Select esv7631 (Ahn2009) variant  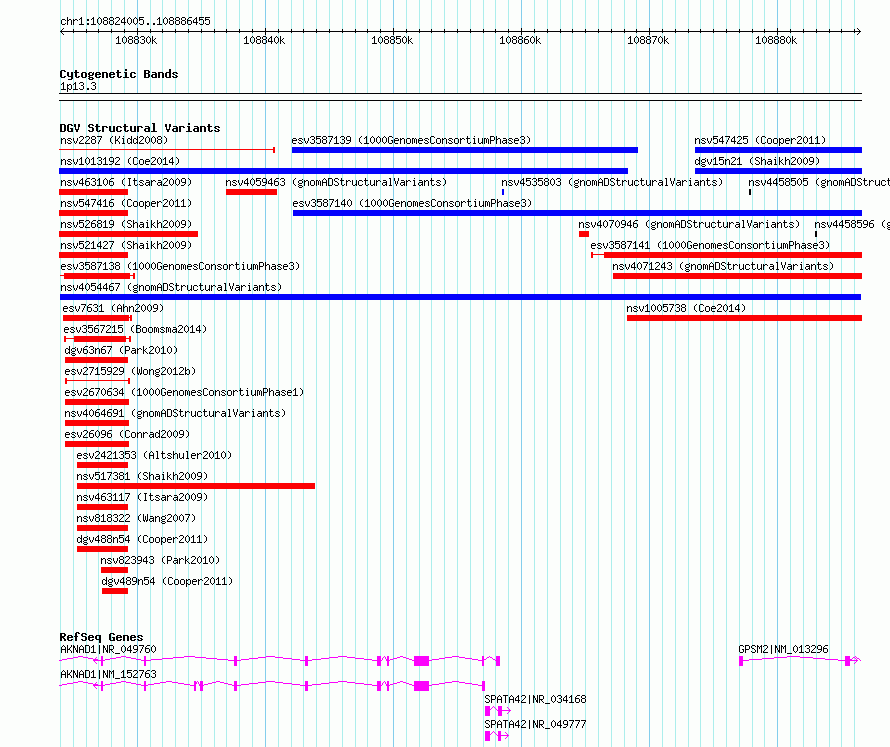[113, 308]
